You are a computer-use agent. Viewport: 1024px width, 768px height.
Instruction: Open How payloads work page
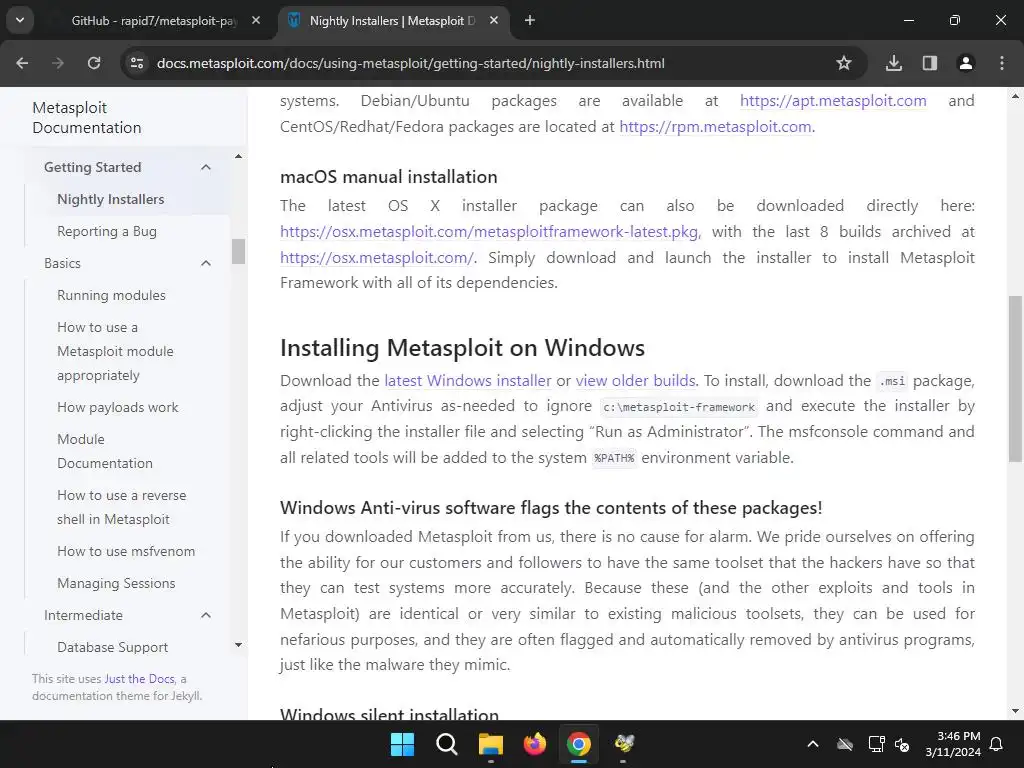click(x=118, y=408)
